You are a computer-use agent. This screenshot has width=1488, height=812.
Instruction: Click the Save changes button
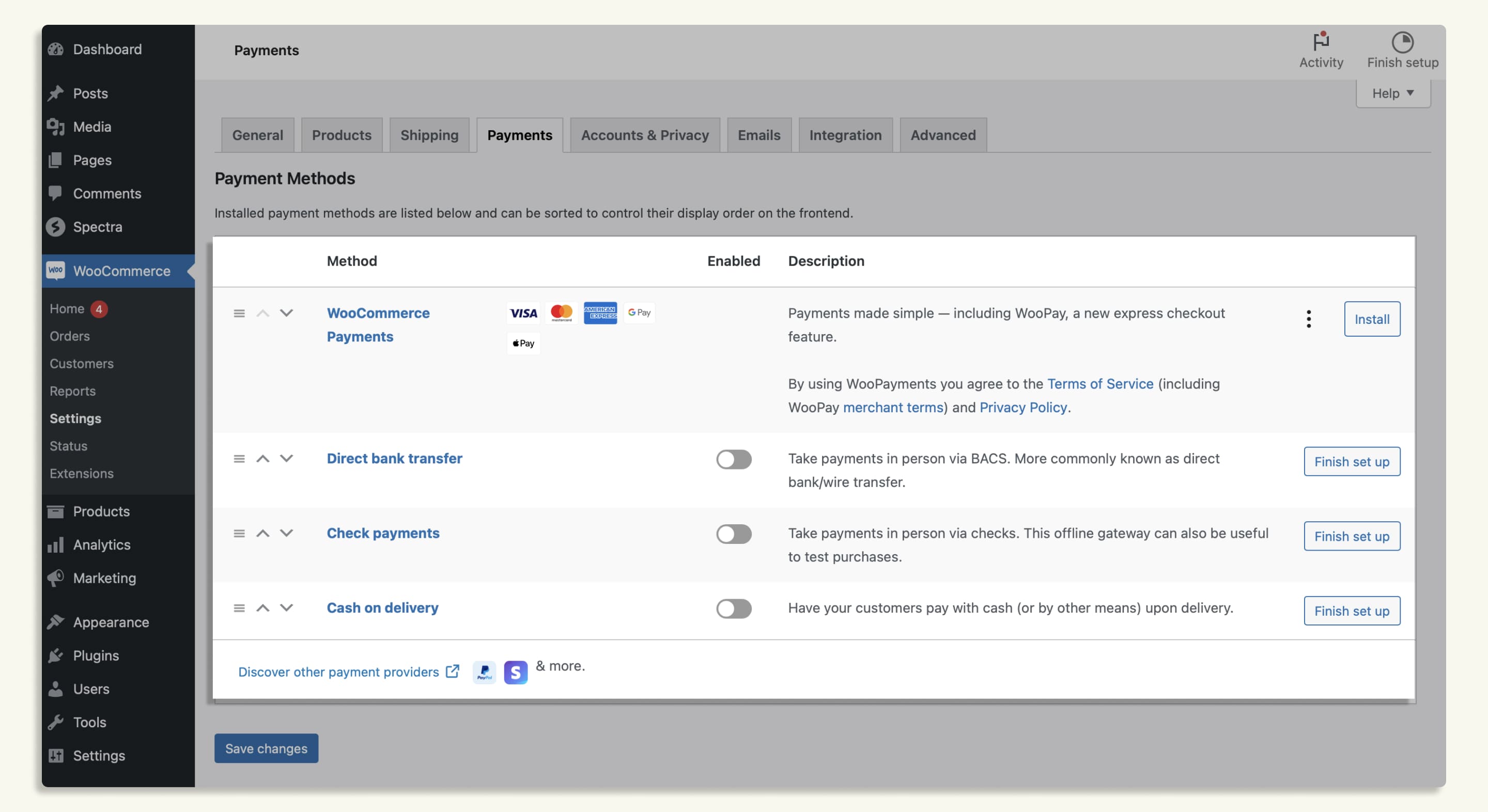266,748
